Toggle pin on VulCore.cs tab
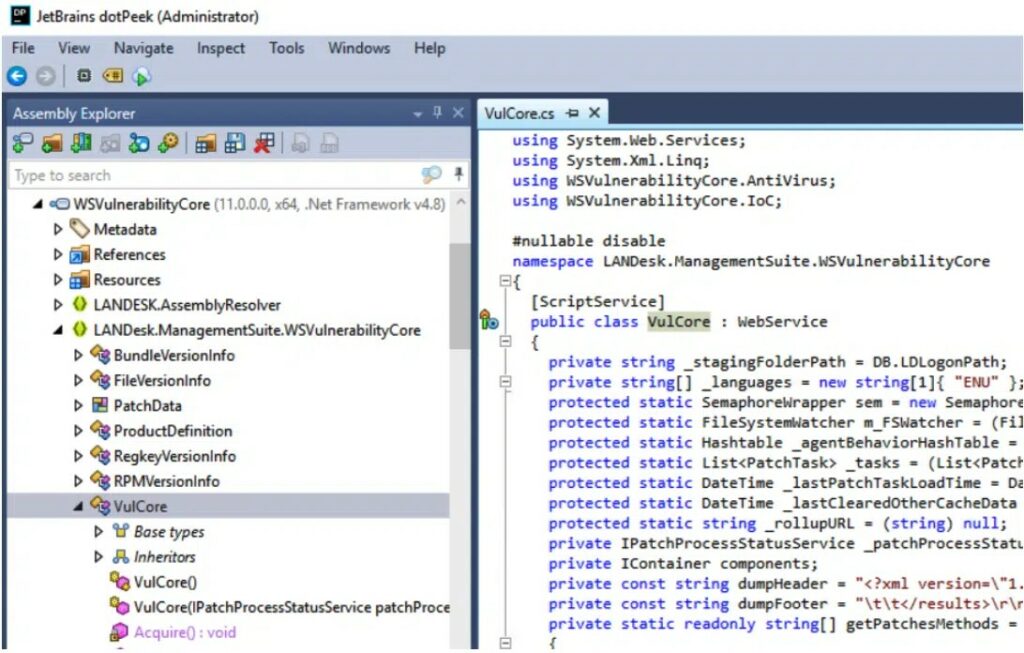 pyautogui.click(x=573, y=113)
